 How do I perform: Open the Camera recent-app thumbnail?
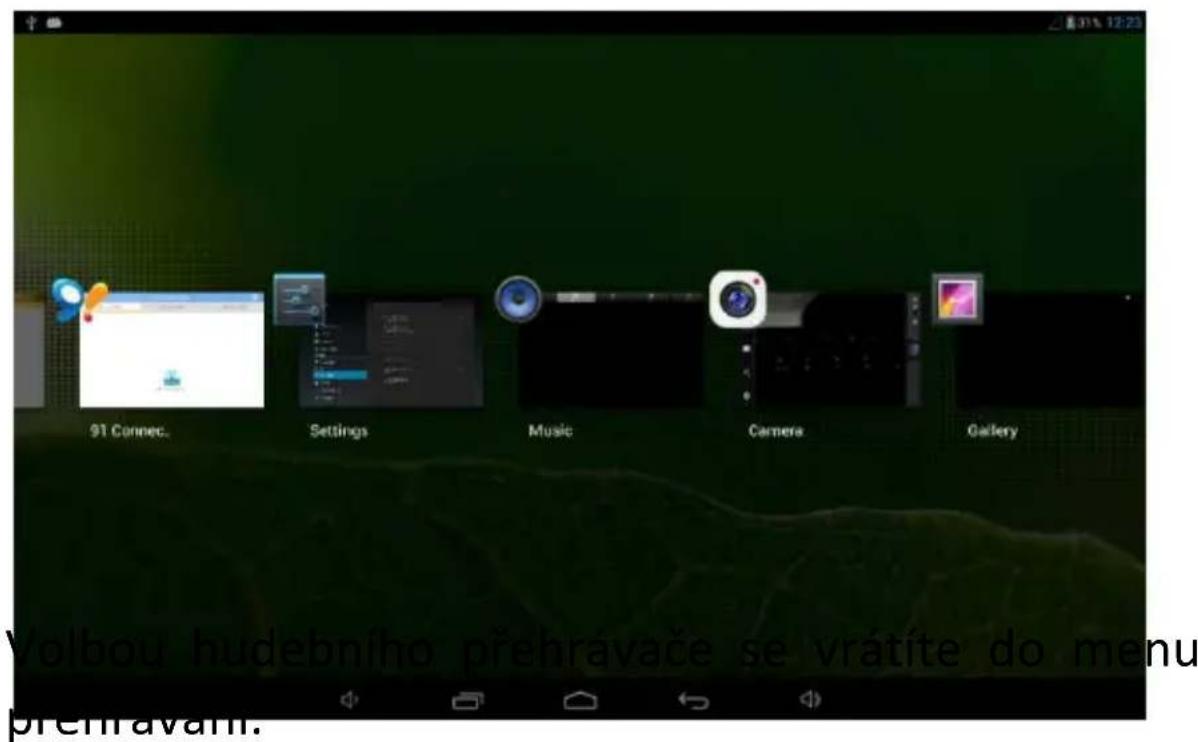829,350
